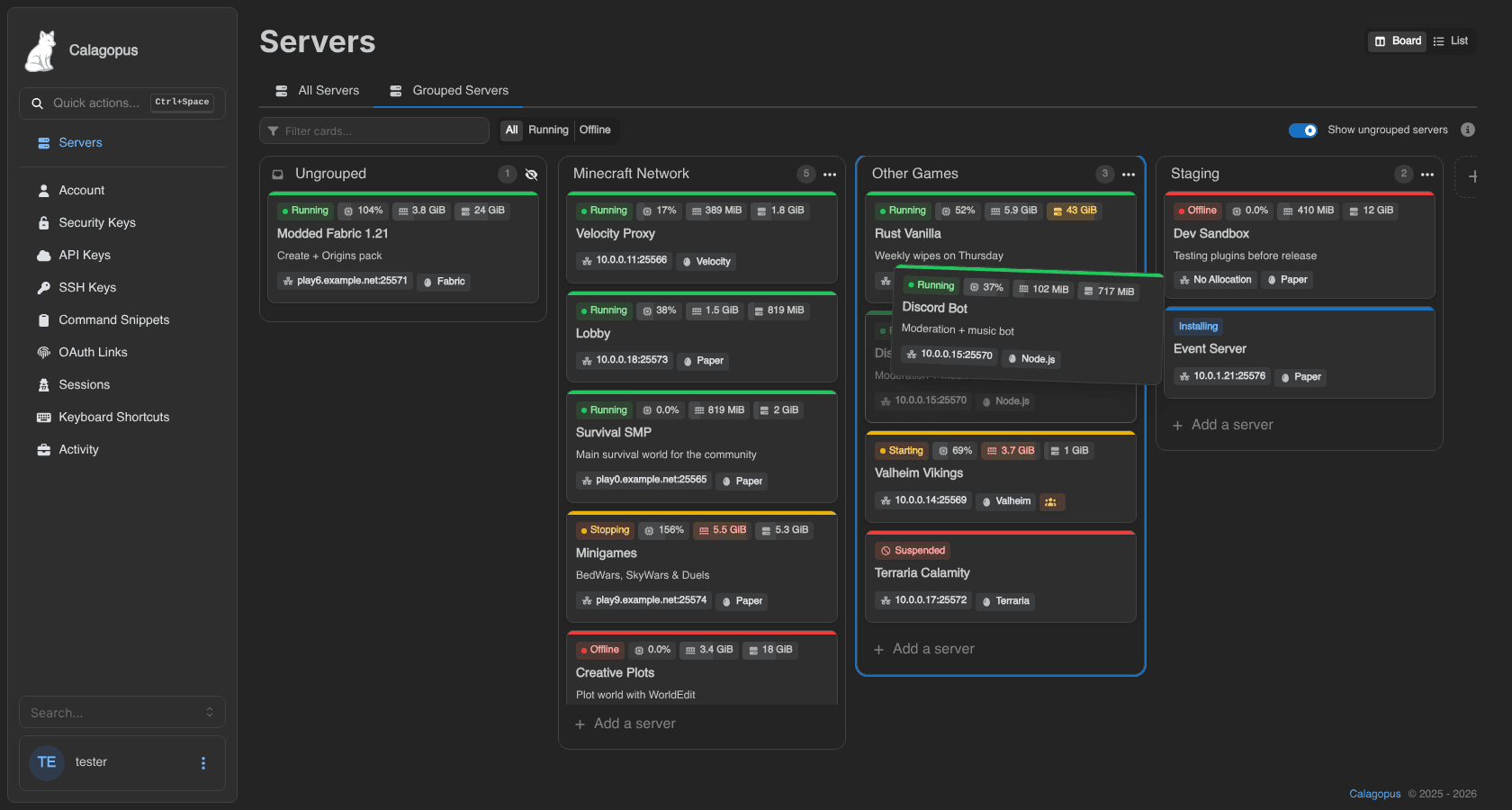
Task: Expand the sidebar Search selector
Action: click(122, 713)
